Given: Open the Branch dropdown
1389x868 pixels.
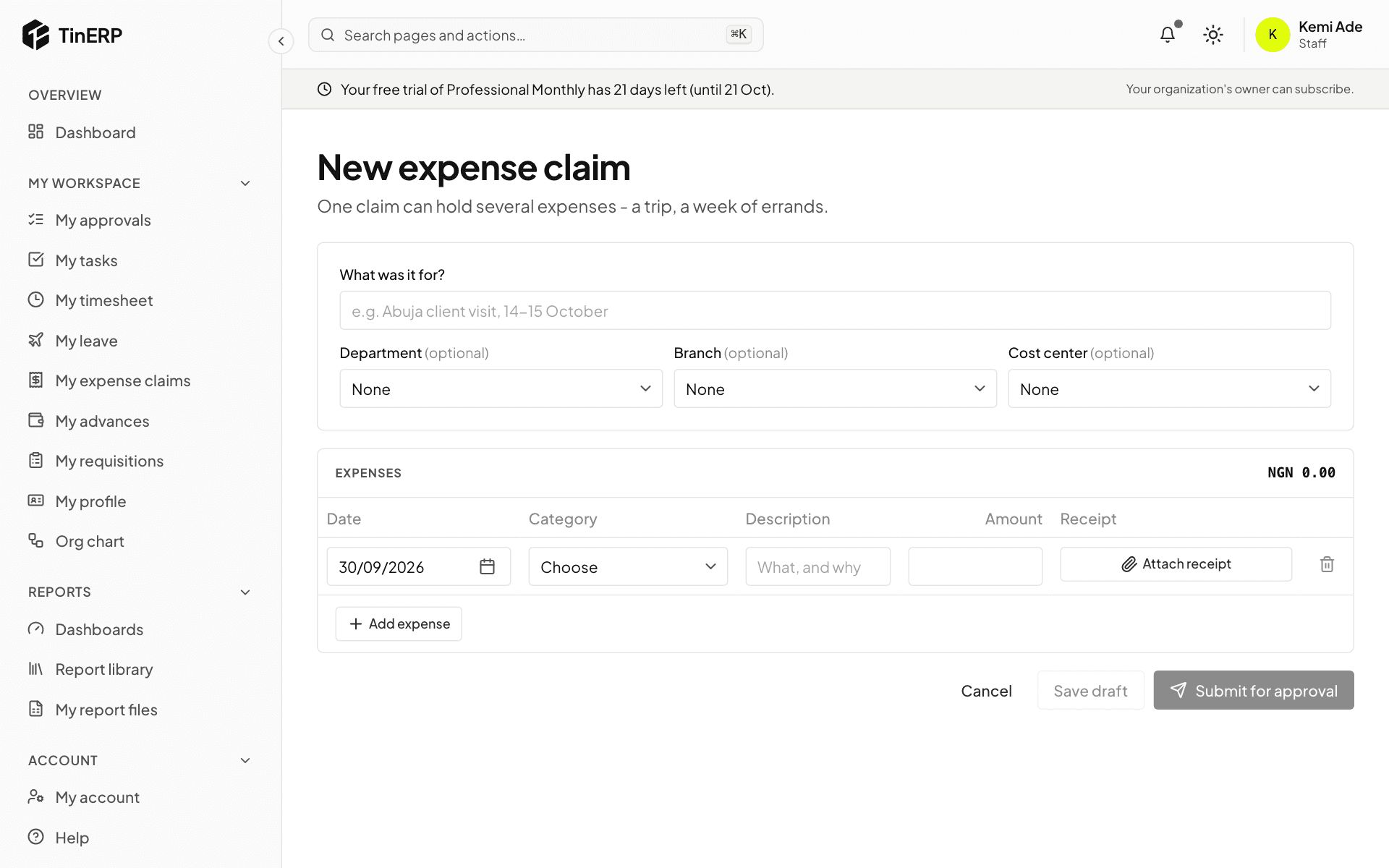Looking at the screenshot, I should (x=835, y=388).
